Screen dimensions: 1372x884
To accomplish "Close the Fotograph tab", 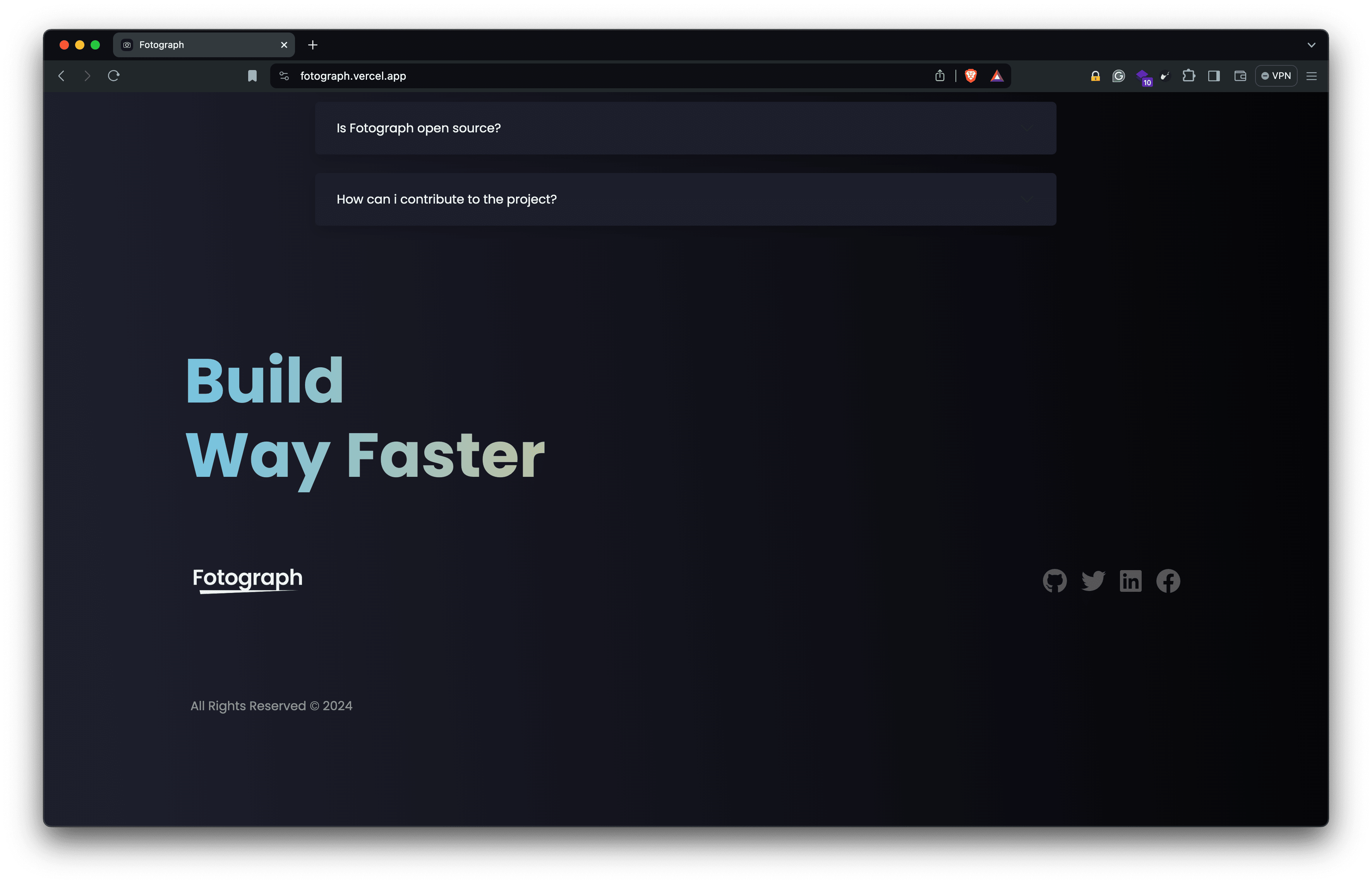I will click(284, 45).
